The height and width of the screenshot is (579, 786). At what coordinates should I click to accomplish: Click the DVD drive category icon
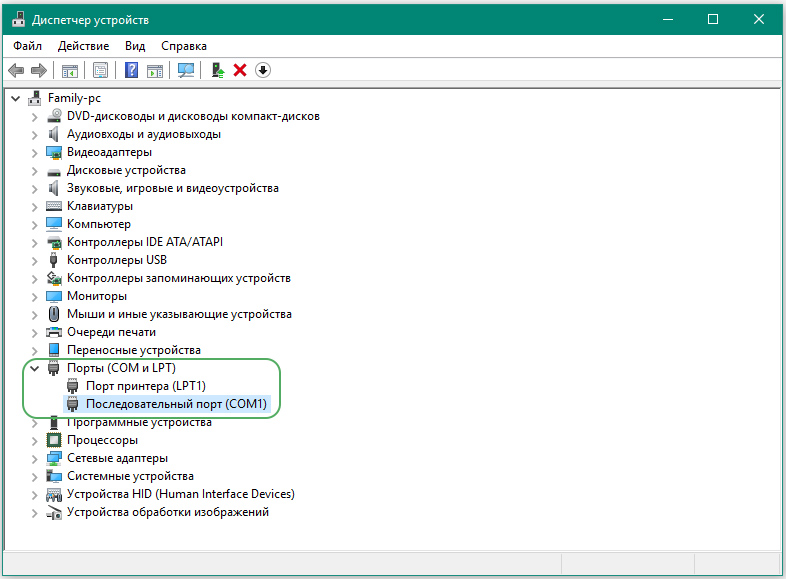click(54, 116)
